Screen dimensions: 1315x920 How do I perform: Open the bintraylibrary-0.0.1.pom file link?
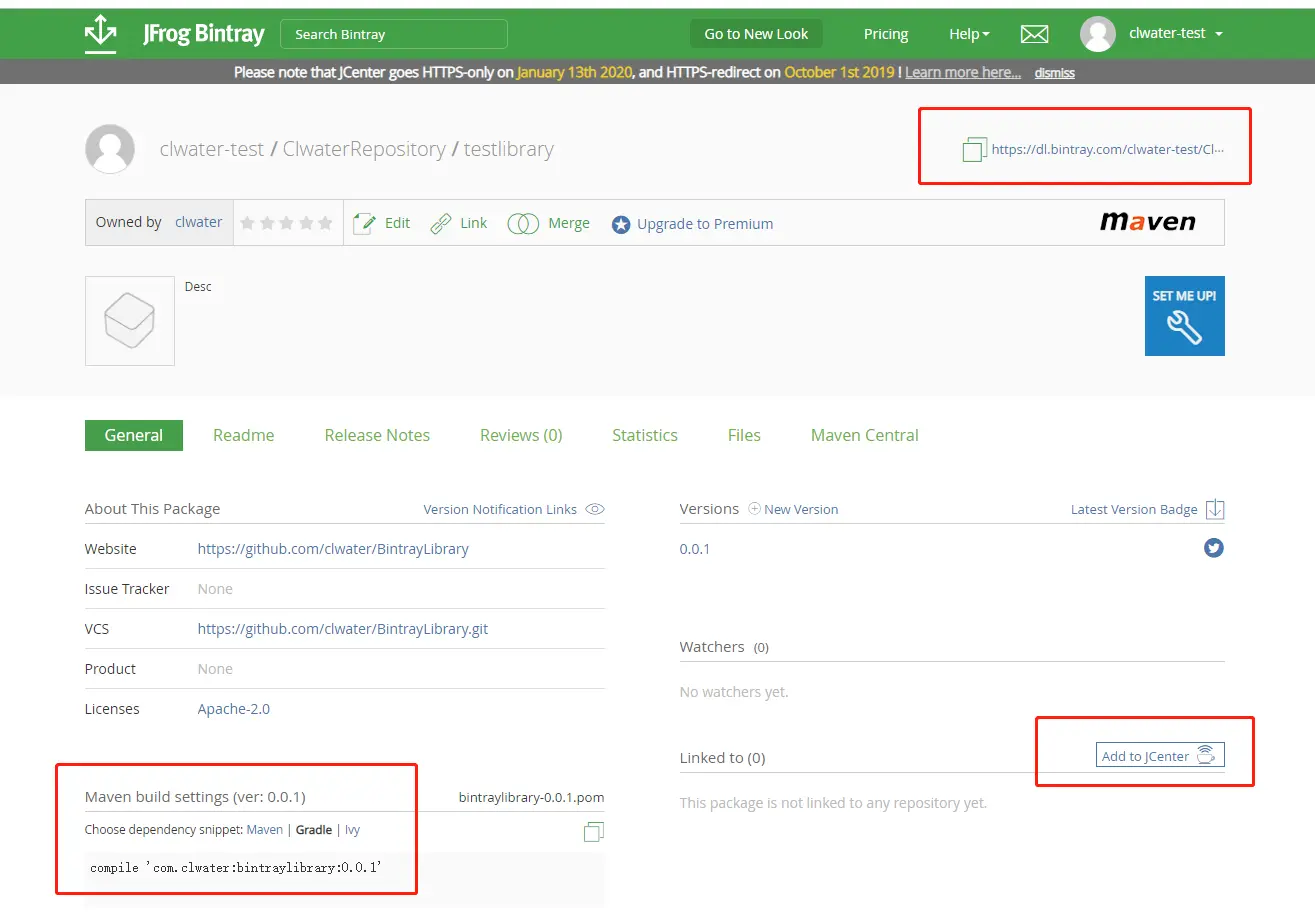tap(532, 797)
